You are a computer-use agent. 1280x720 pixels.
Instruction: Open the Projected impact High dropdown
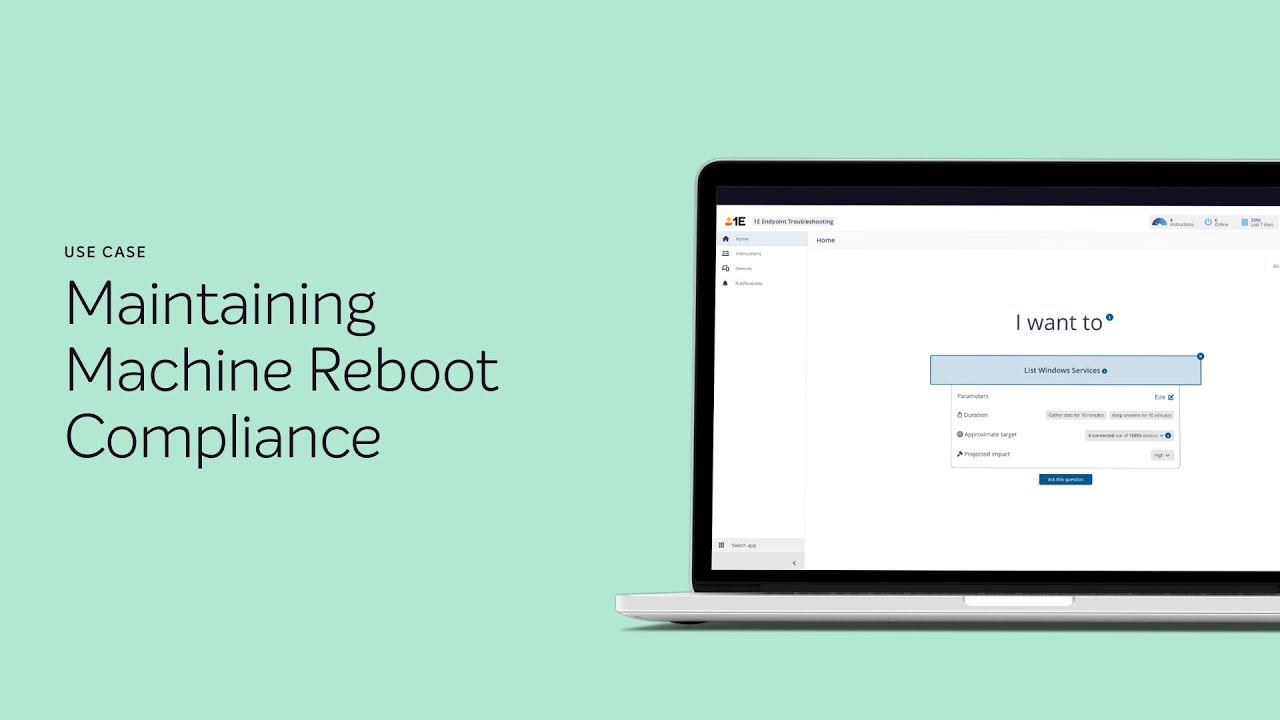[1162, 455]
